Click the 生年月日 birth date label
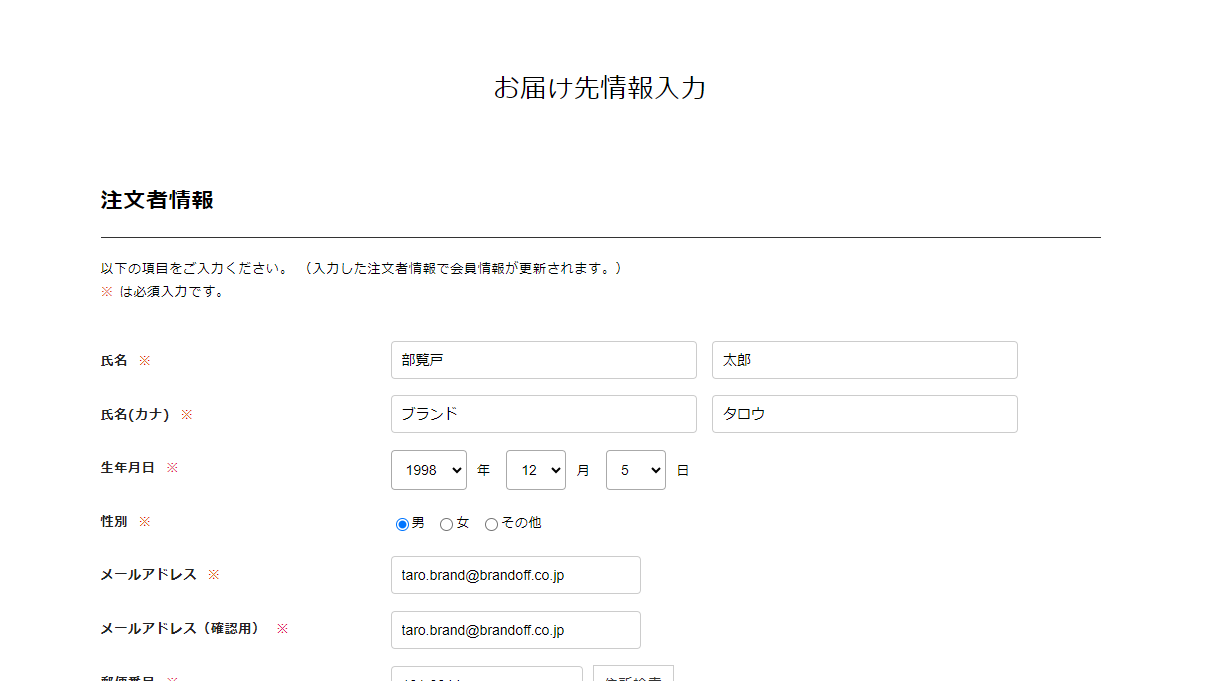 click(128, 468)
